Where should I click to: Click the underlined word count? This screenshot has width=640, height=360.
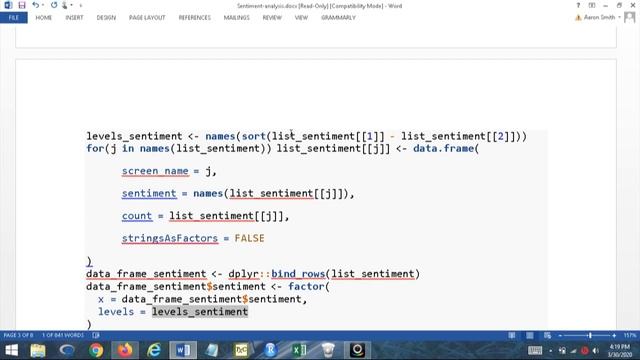(x=137, y=216)
